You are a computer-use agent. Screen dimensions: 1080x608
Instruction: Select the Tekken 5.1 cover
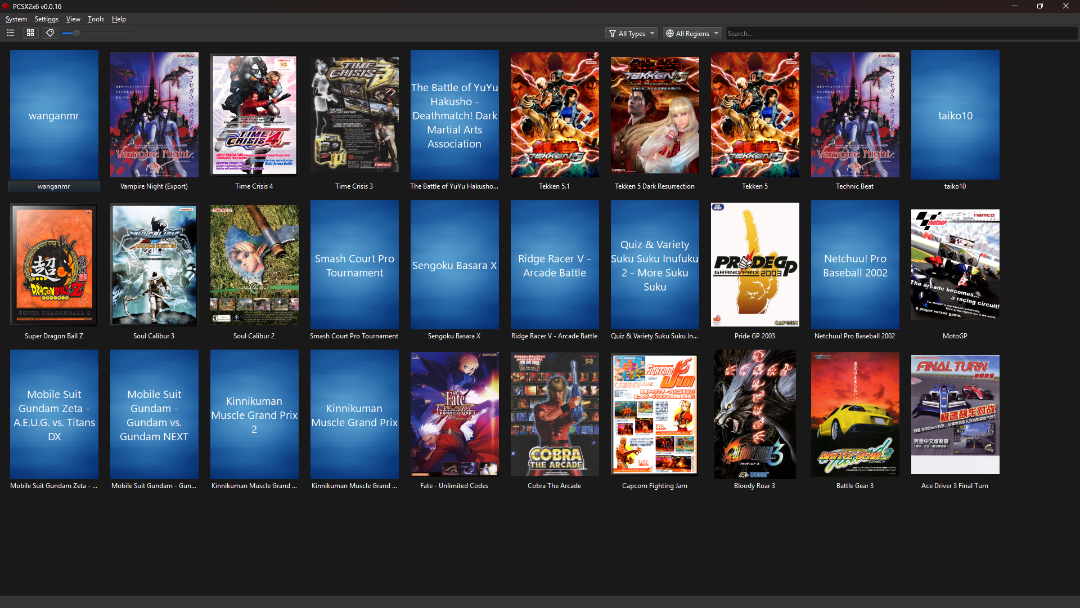(554, 115)
